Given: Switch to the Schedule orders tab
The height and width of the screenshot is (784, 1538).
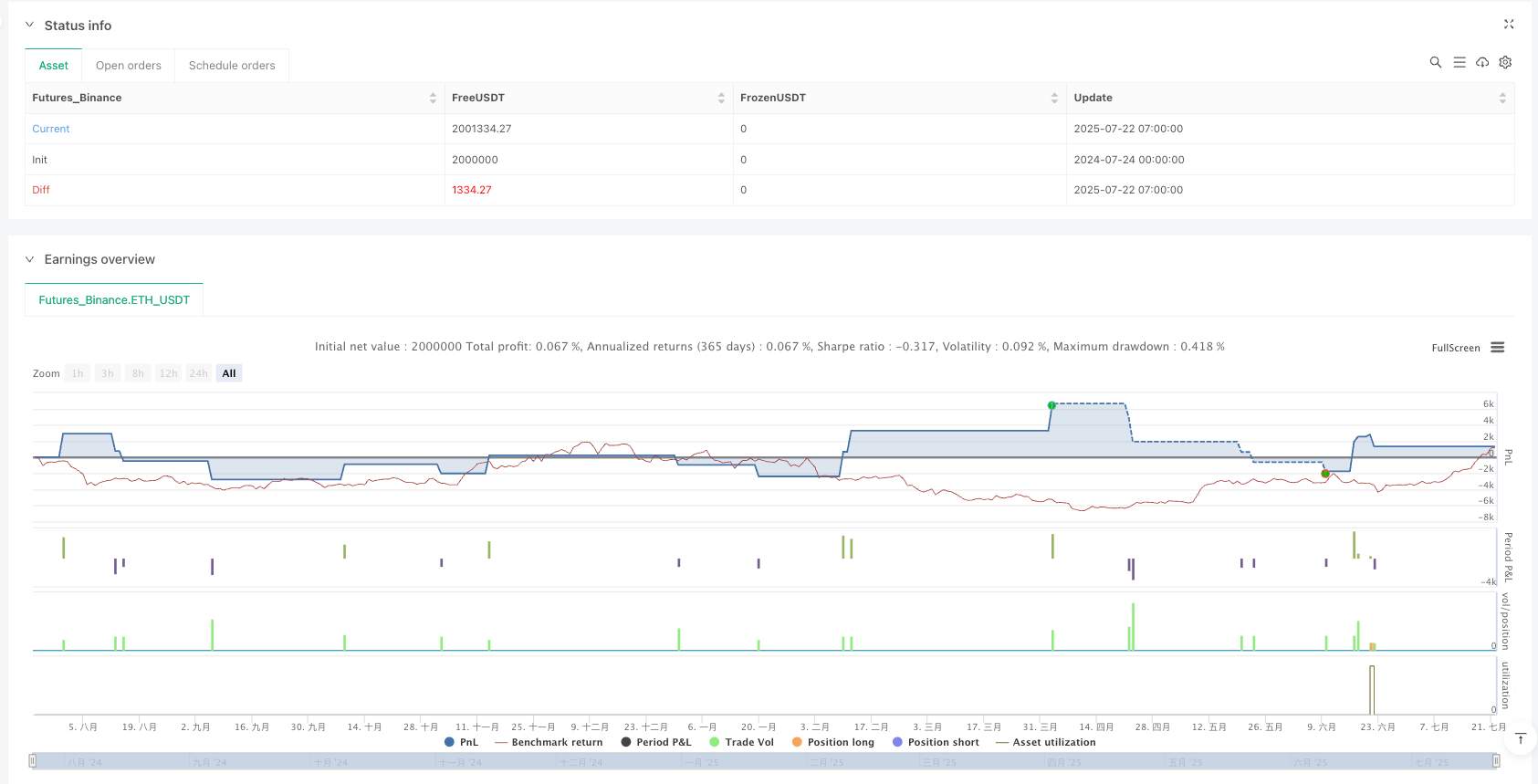Looking at the screenshot, I should point(232,66).
